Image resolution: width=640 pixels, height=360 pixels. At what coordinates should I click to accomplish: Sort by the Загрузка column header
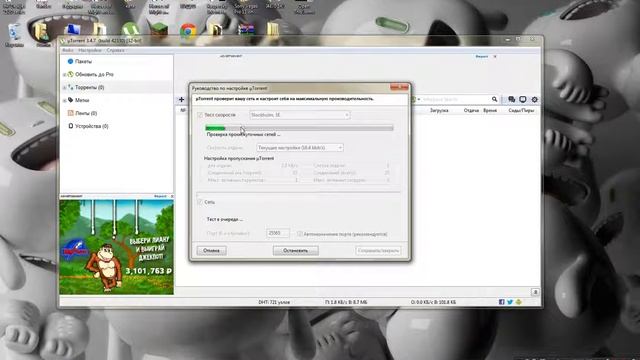pos(439,111)
